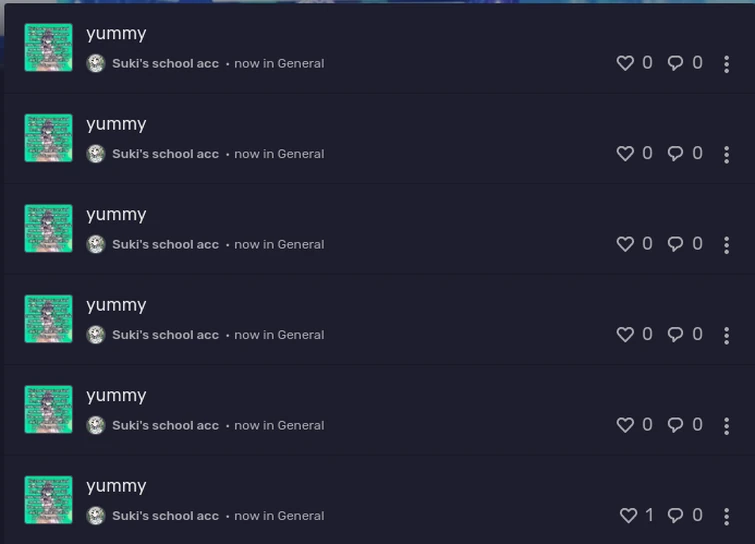Click the fourth post's thumbnail image
755x544 pixels.
(48, 319)
